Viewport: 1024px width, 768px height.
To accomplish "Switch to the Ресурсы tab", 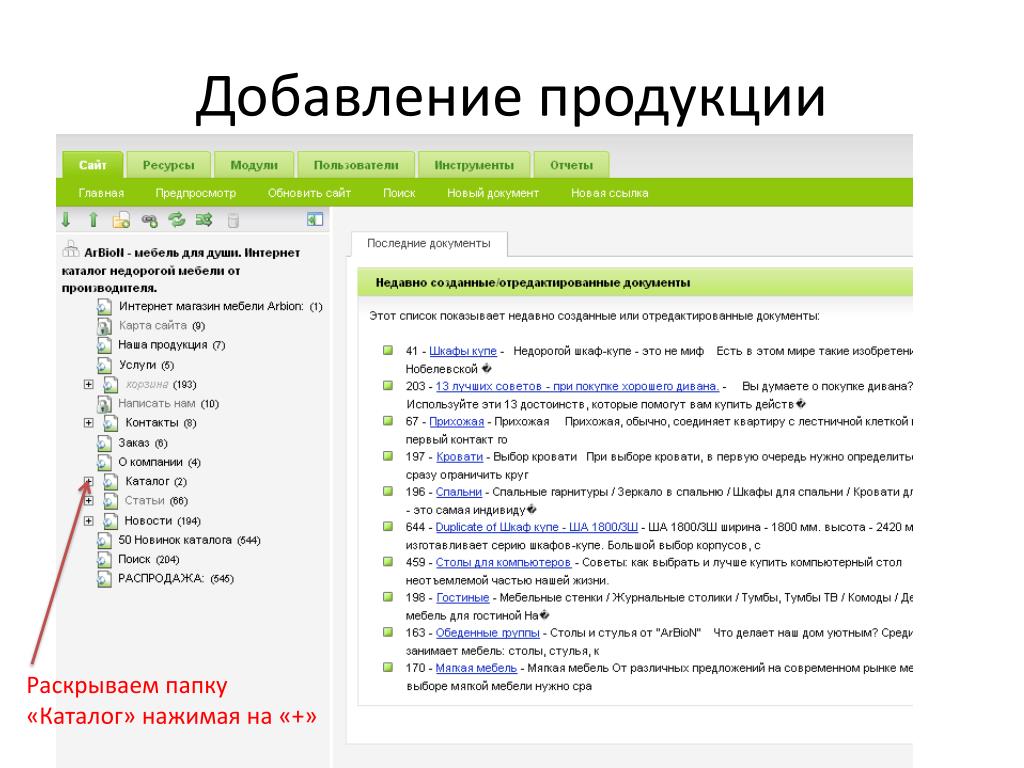I will [x=168, y=165].
